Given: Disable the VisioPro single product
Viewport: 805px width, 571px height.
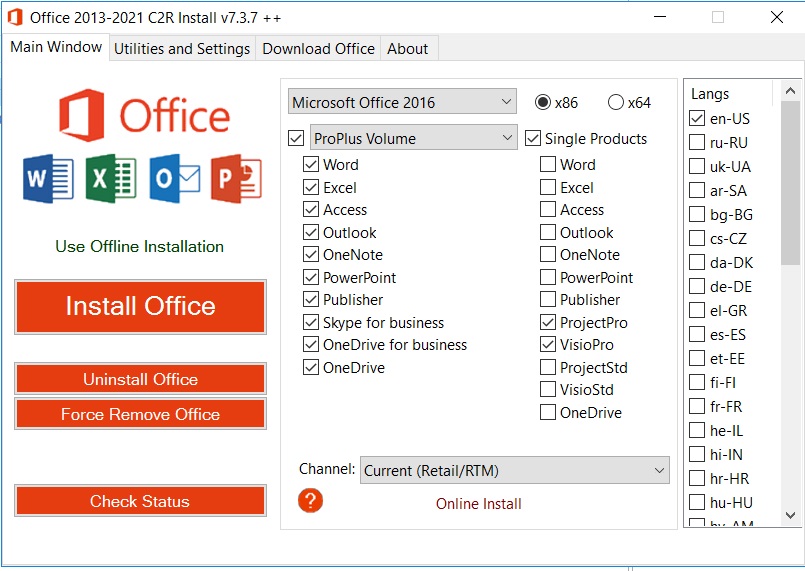Looking at the screenshot, I should [548, 345].
